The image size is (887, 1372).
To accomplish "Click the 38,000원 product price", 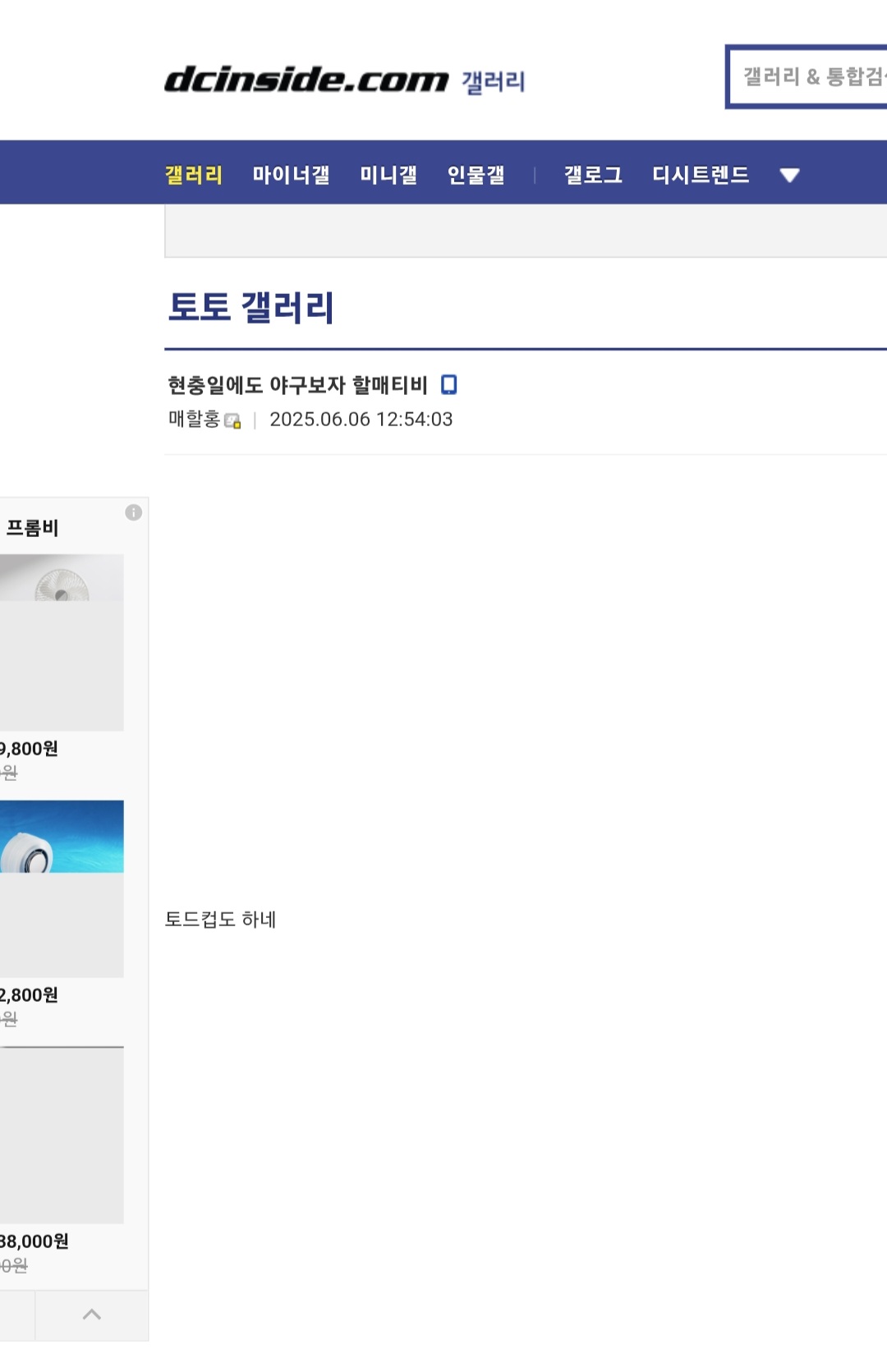I will point(34,1241).
